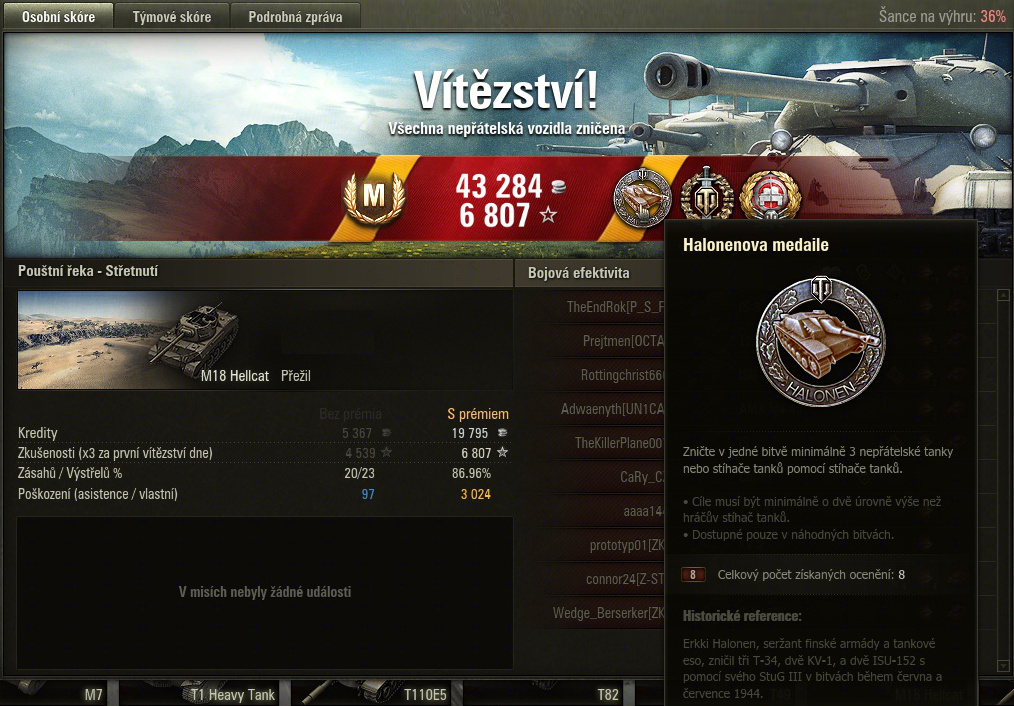
Task: Select player Prejtmen in the efficiency list
Action: coord(623,341)
